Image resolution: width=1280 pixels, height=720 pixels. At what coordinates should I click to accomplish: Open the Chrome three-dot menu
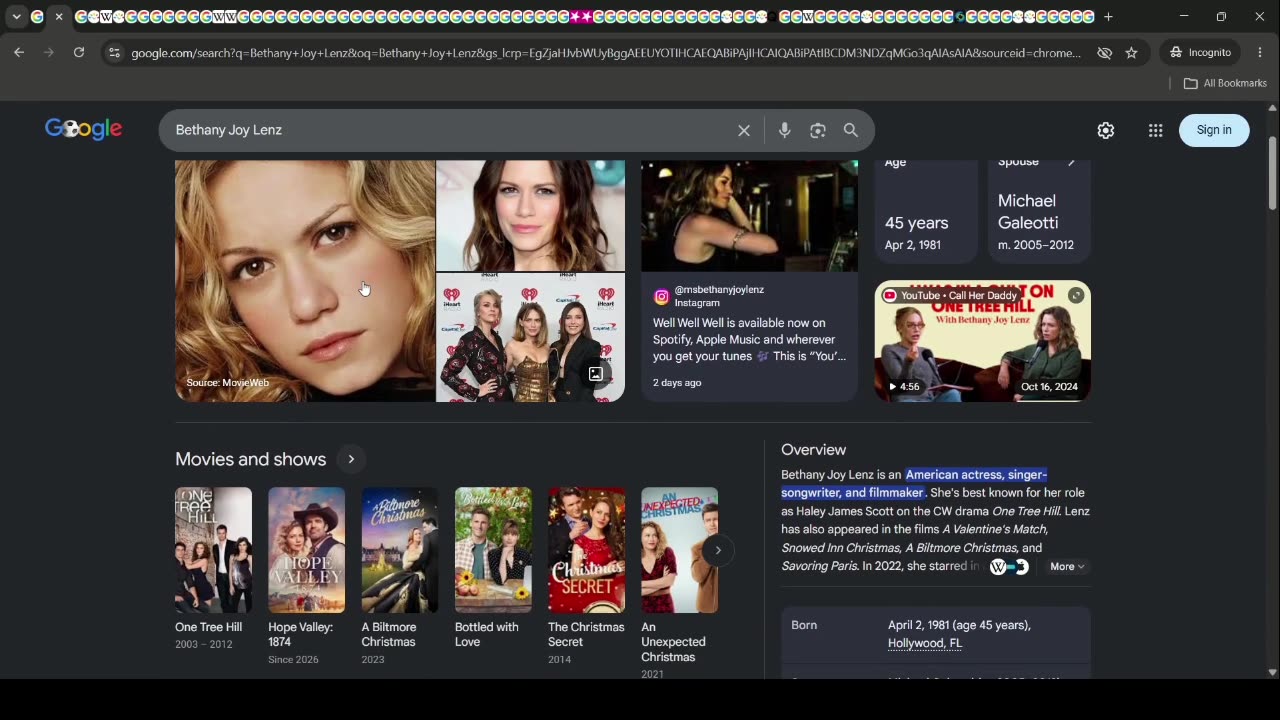(x=1260, y=52)
